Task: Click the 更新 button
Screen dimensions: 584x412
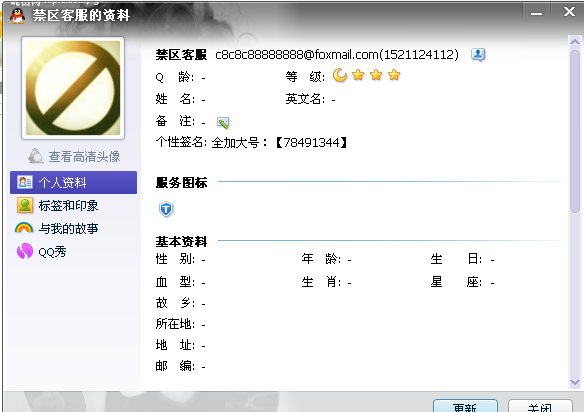Action: tap(465, 406)
